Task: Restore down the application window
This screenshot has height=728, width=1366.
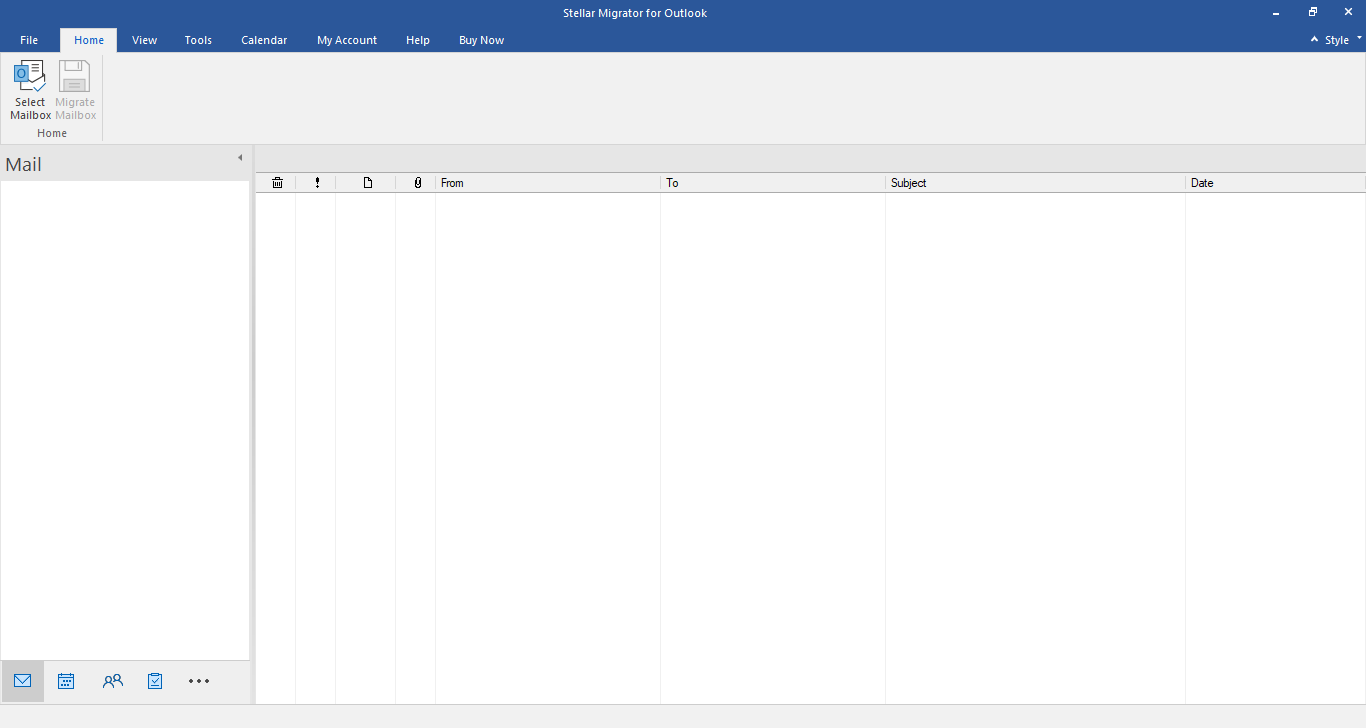Action: point(1313,13)
